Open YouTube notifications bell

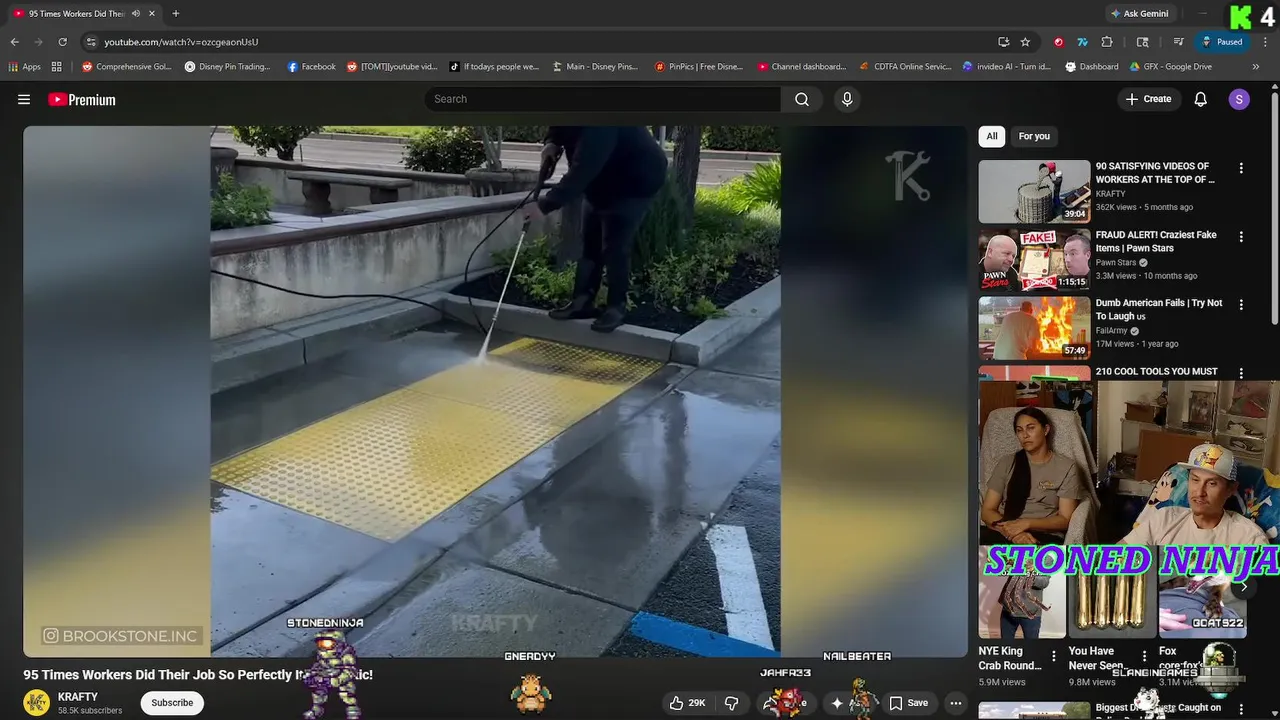pyautogui.click(x=1201, y=99)
